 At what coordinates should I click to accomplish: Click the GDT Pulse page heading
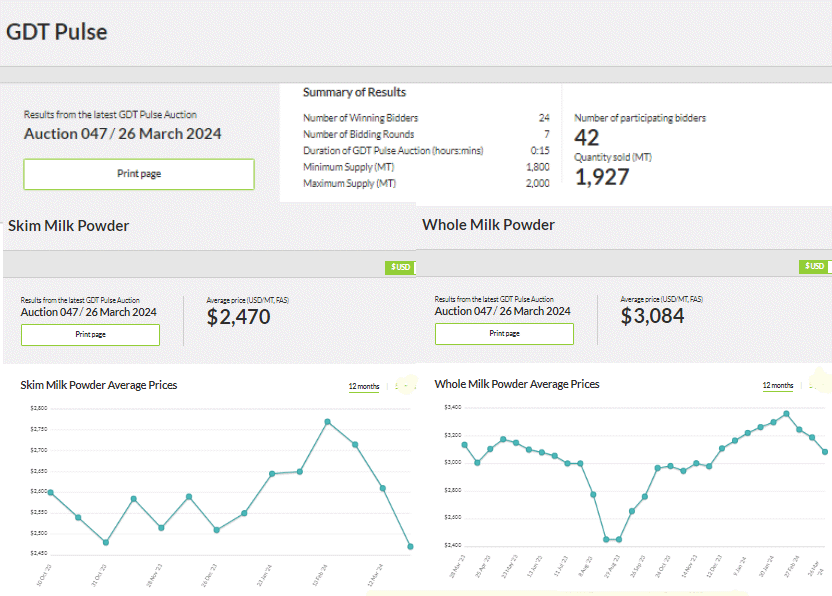(x=57, y=32)
